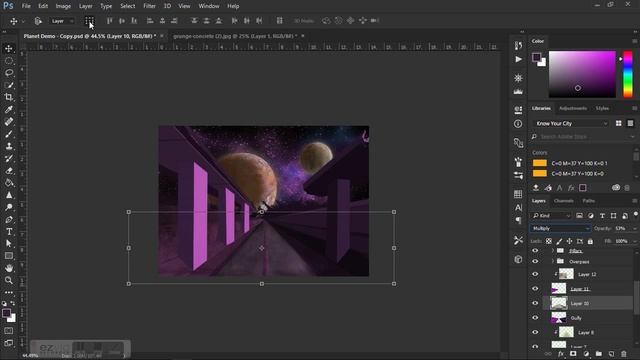Select the Rectangle shape tool

tap(9, 256)
